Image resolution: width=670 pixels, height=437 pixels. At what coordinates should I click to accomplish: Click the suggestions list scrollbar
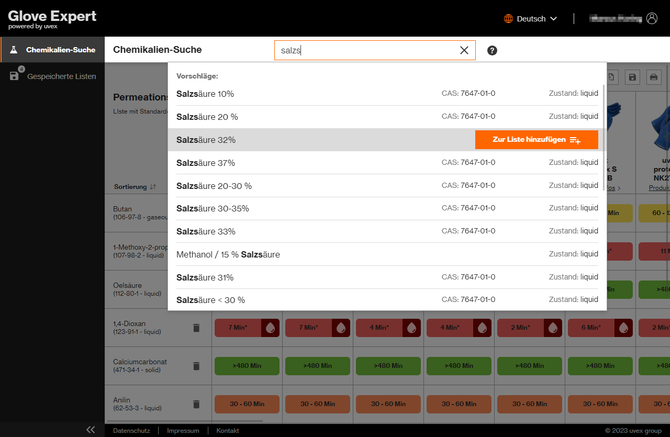tap(604, 137)
